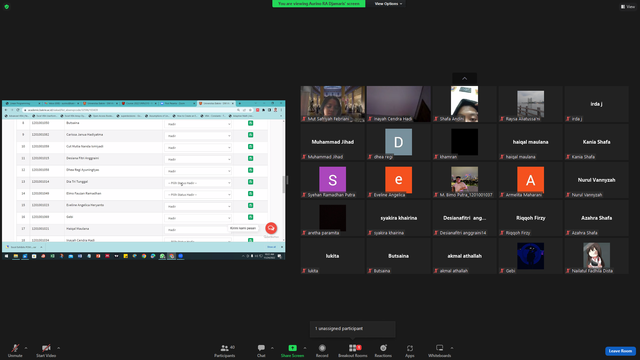Viewport: 640px width, 360px height.
Task: Click Nailatul Fadhila's anime avatar tile
Action: [x=596, y=256]
